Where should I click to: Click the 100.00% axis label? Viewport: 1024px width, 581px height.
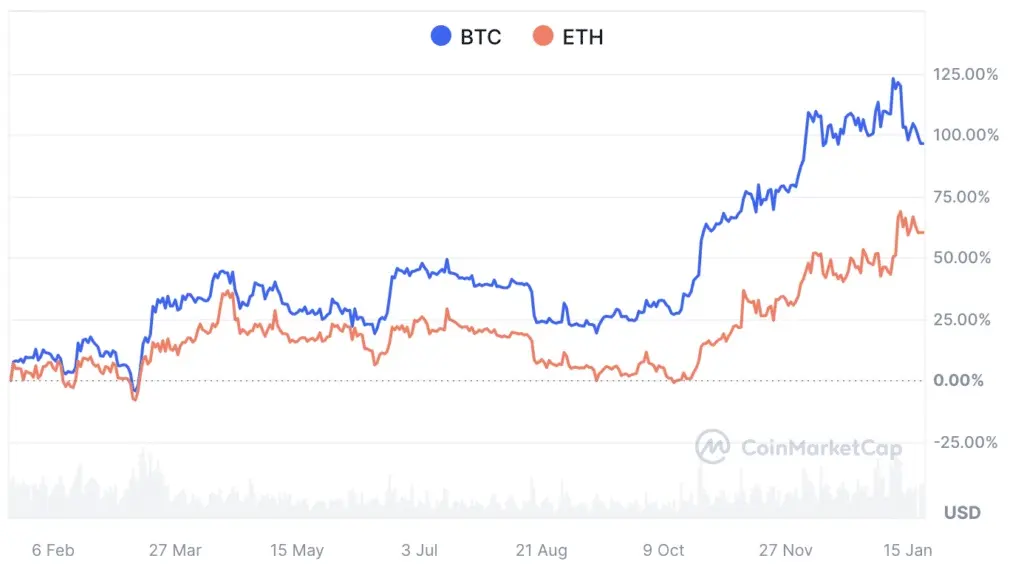pos(966,135)
